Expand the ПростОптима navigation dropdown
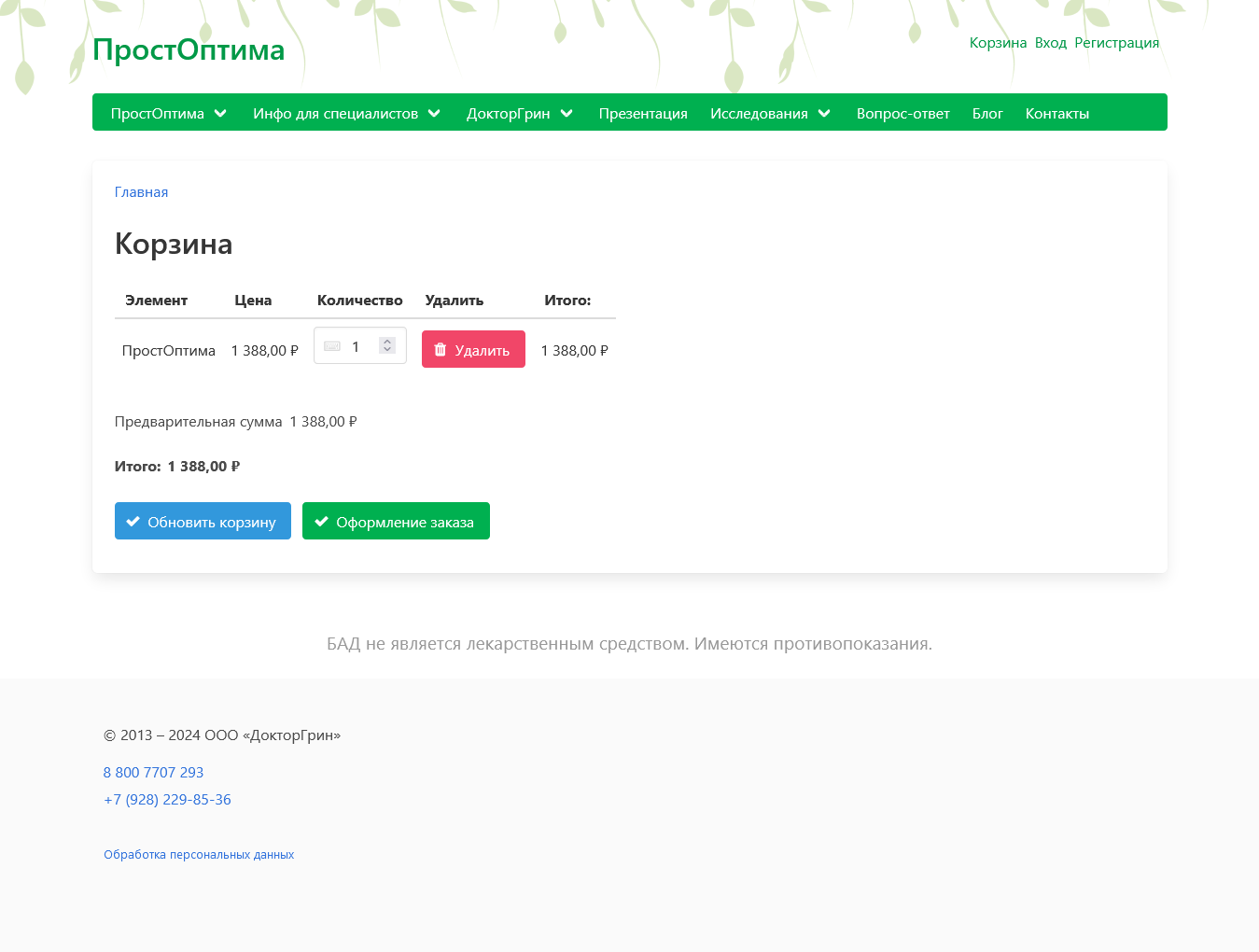This screenshot has height=952, width=1259. [168, 113]
